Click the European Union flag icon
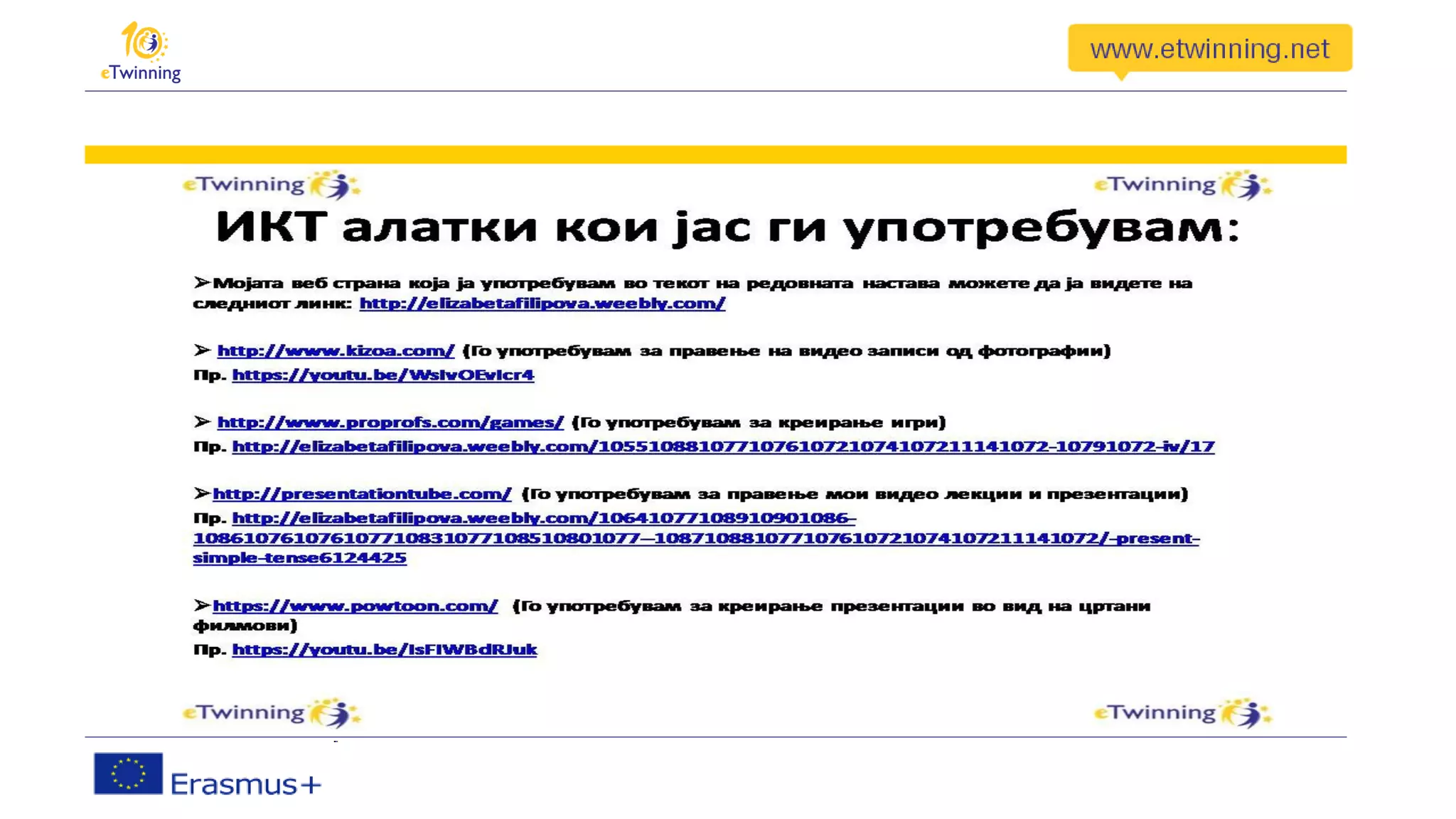The height and width of the screenshot is (819, 1456). click(x=128, y=773)
